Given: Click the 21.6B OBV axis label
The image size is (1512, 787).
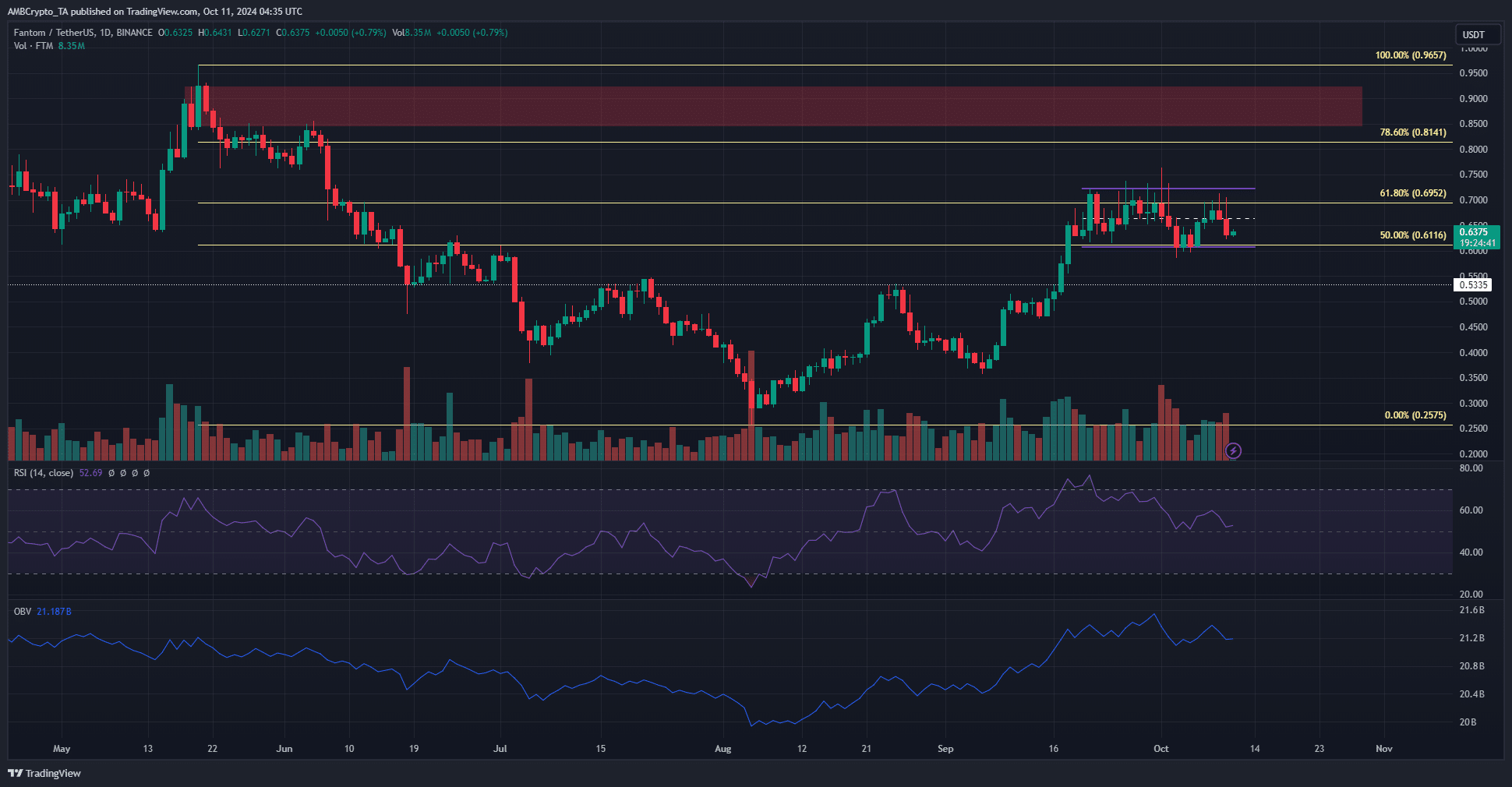Looking at the screenshot, I should [1471, 610].
